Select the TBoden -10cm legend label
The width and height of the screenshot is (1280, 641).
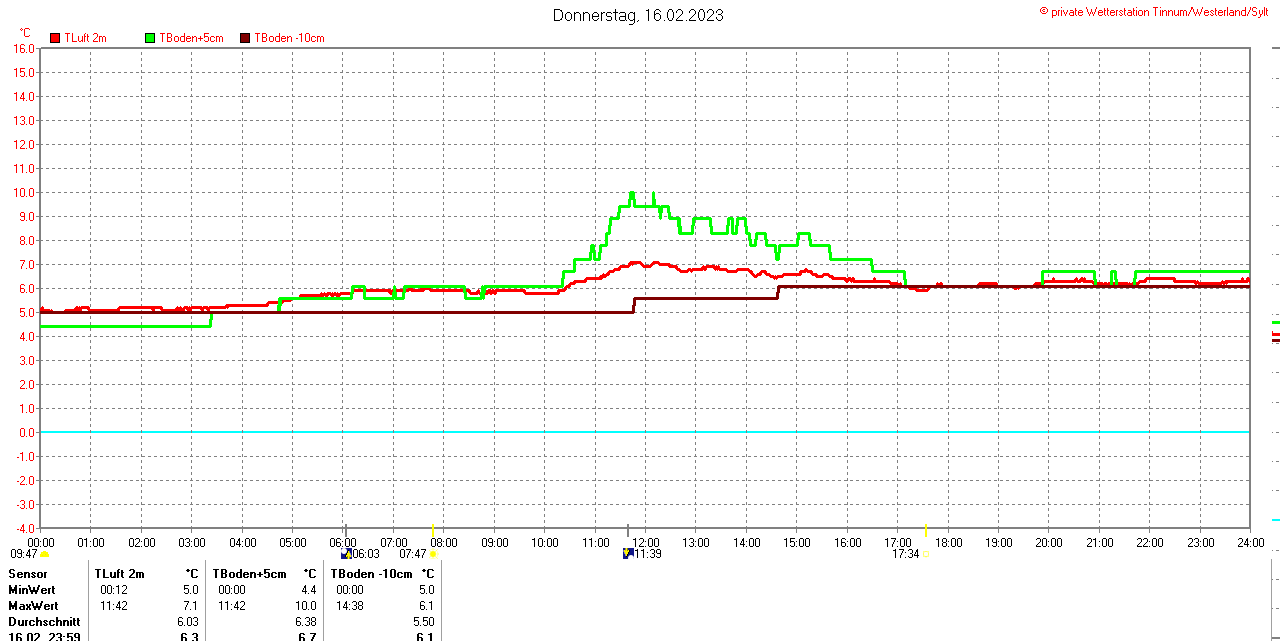click(289, 38)
